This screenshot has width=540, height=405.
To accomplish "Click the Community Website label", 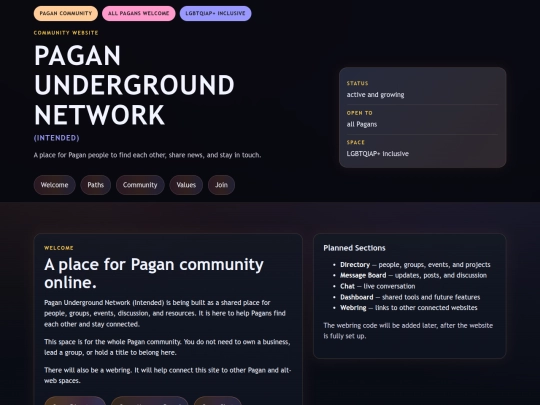I will pos(66,33).
